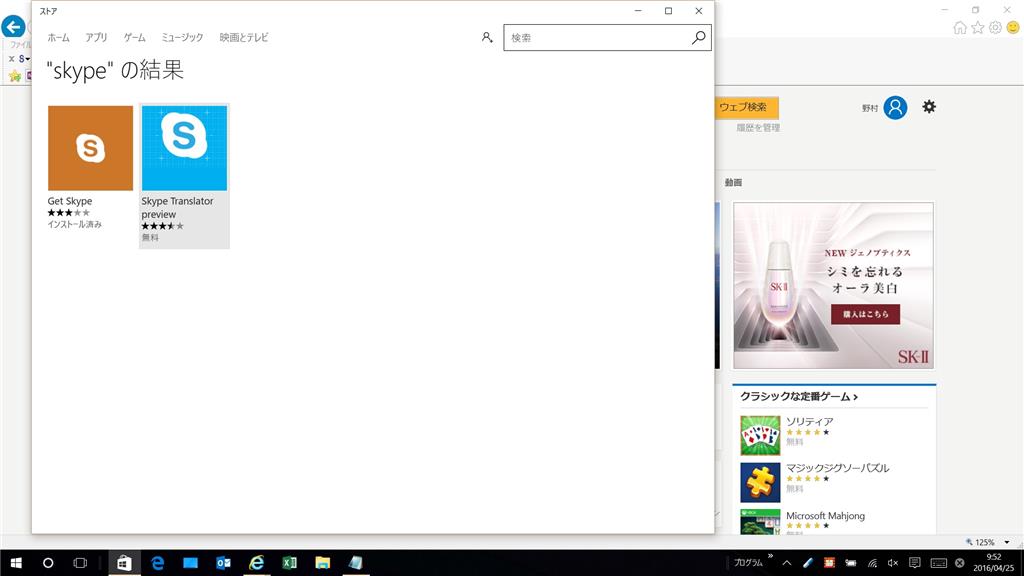Click the Cortana circle on the taskbar
Screen dimensions: 1024x576
pyautogui.click(x=48, y=563)
